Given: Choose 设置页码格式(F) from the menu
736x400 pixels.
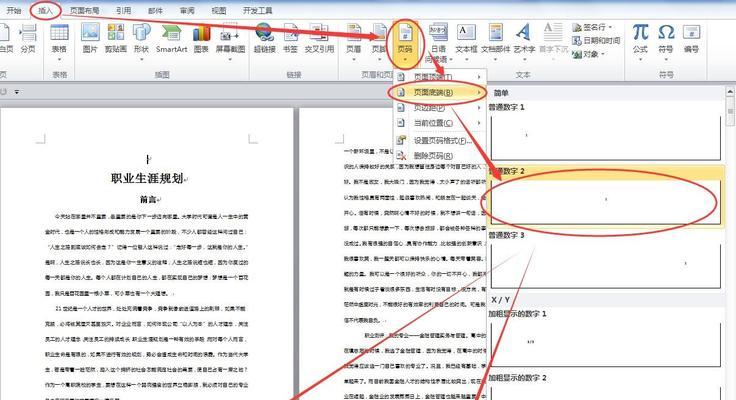Looking at the screenshot, I should 439,140.
